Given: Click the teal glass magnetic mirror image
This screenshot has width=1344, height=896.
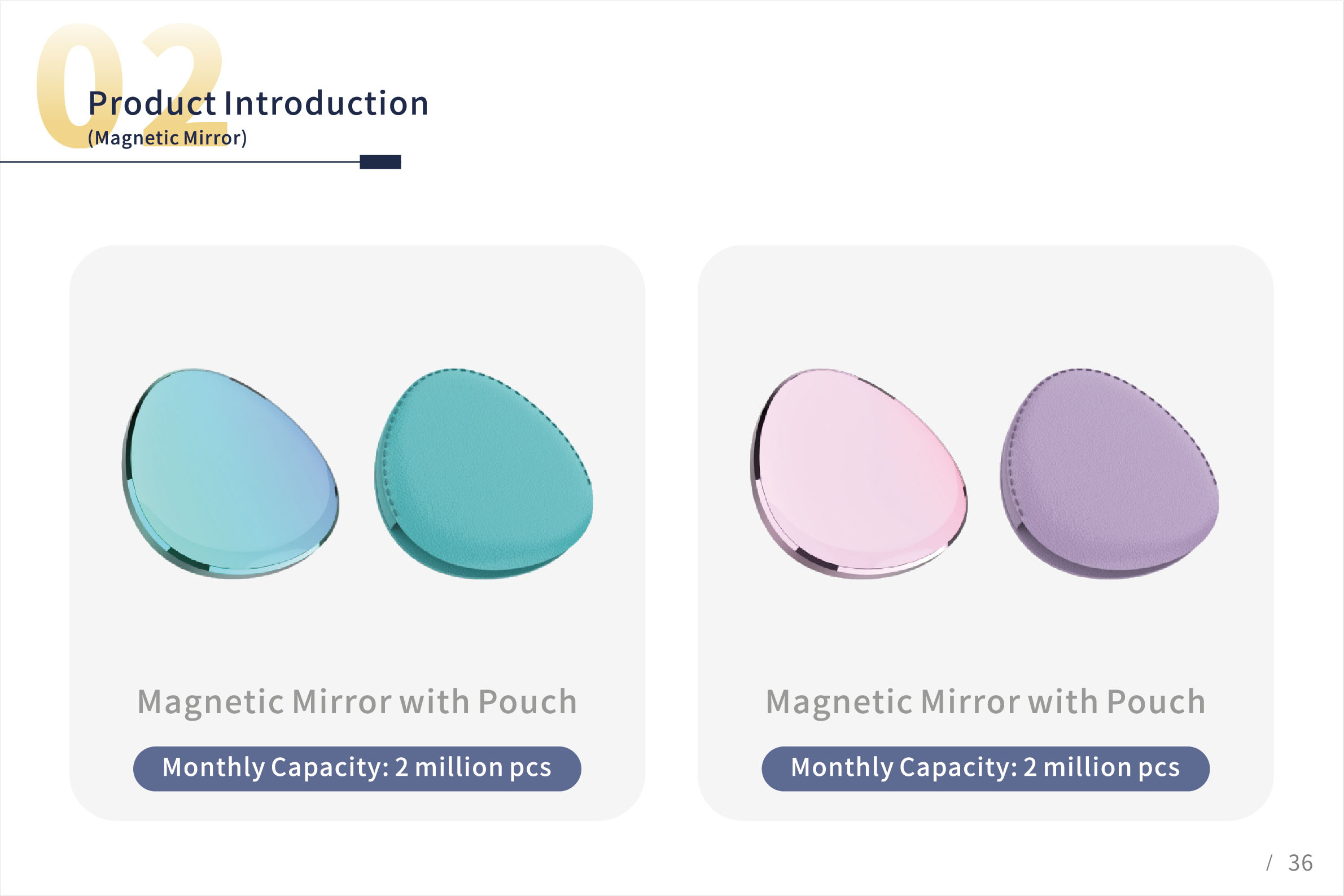Looking at the screenshot, I should (x=230, y=474).
